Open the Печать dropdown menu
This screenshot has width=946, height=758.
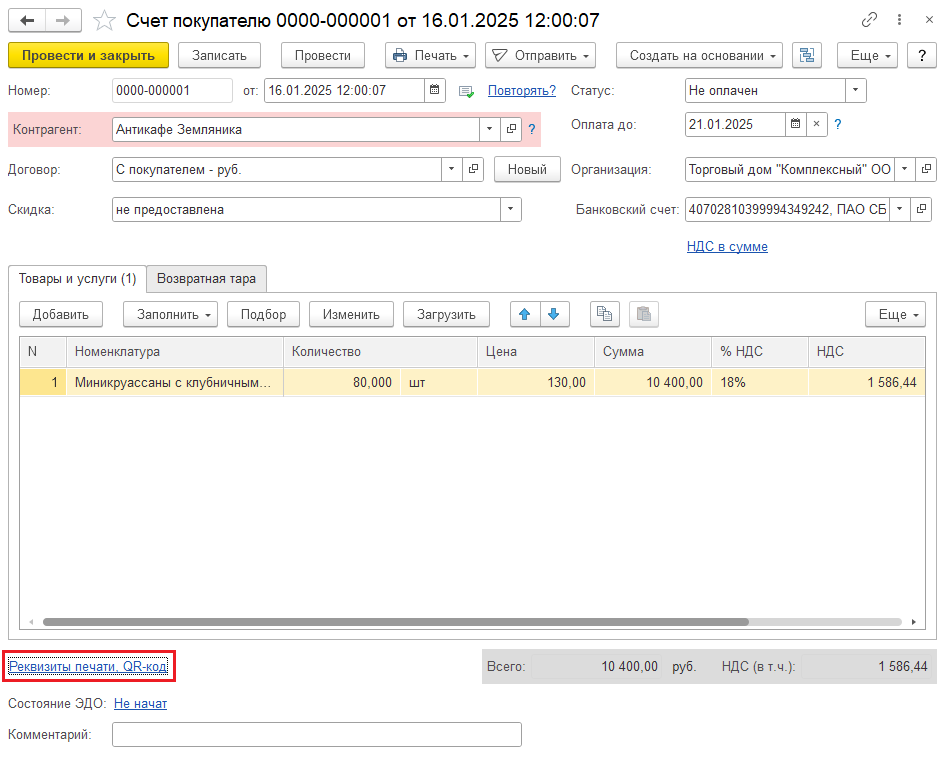(431, 56)
